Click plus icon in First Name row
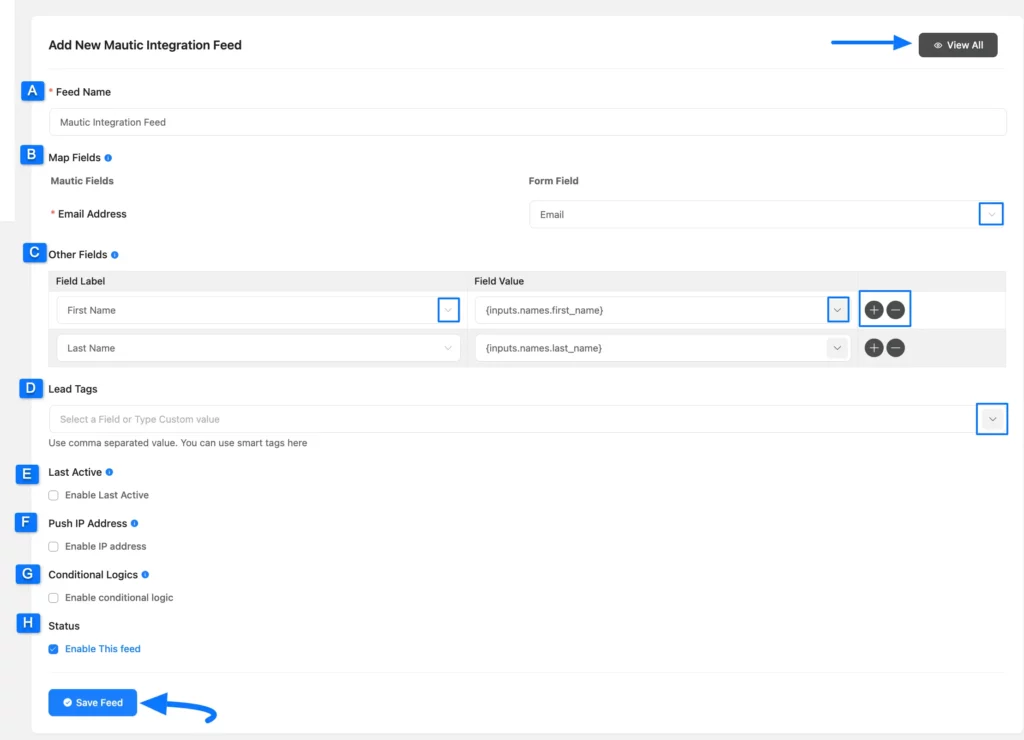The width and height of the screenshot is (1024, 740). tap(874, 310)
